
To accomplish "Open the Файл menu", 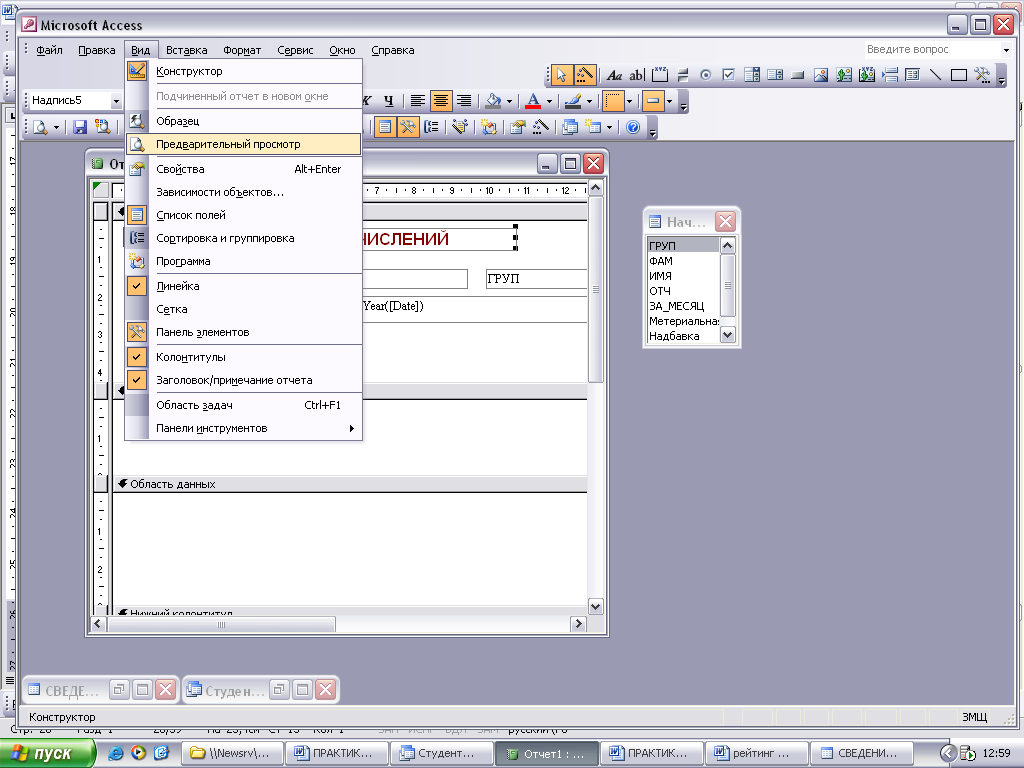I will 49,50.
